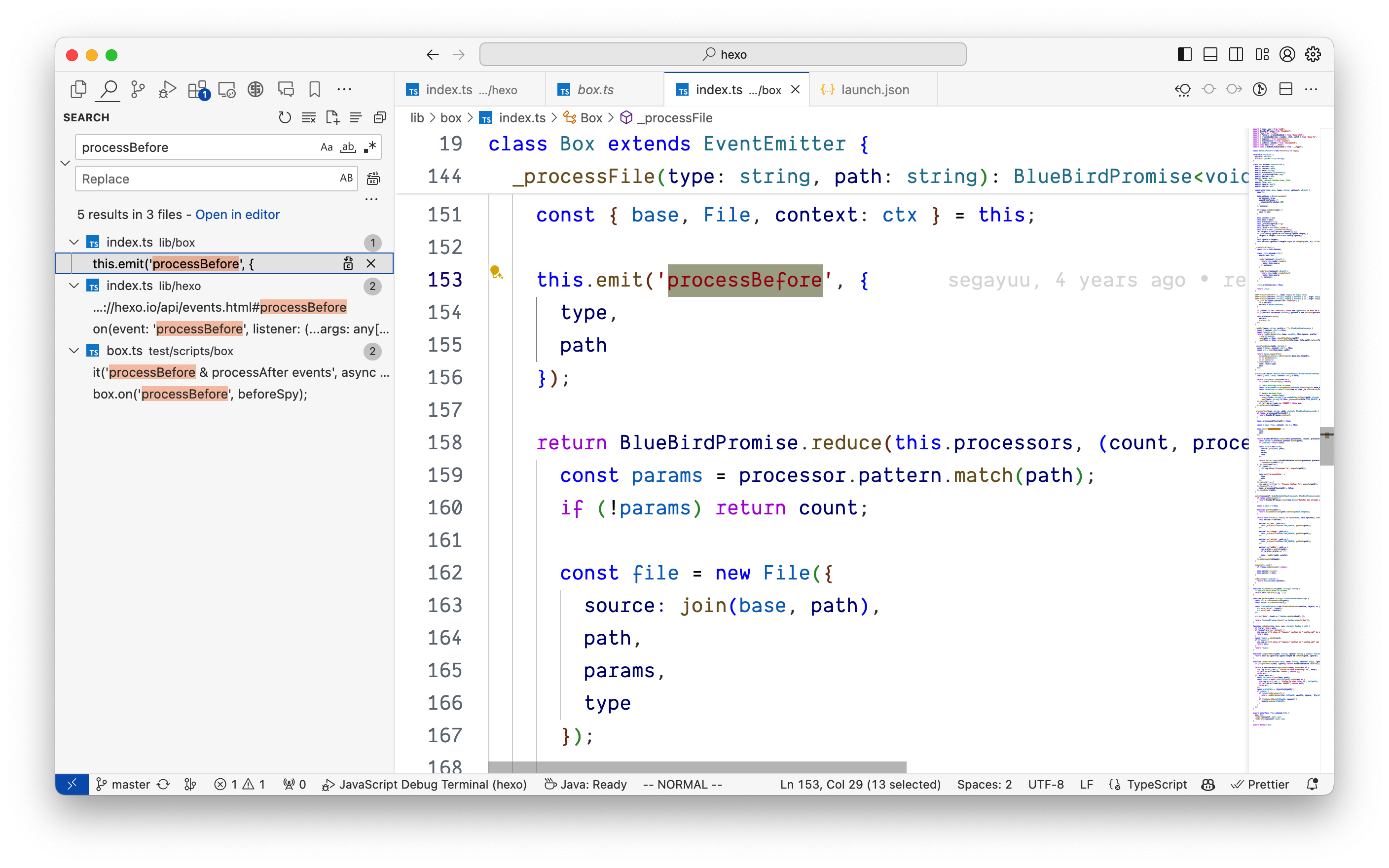
Task: Click the Open in editor link
Action: (x=237, y=215)
